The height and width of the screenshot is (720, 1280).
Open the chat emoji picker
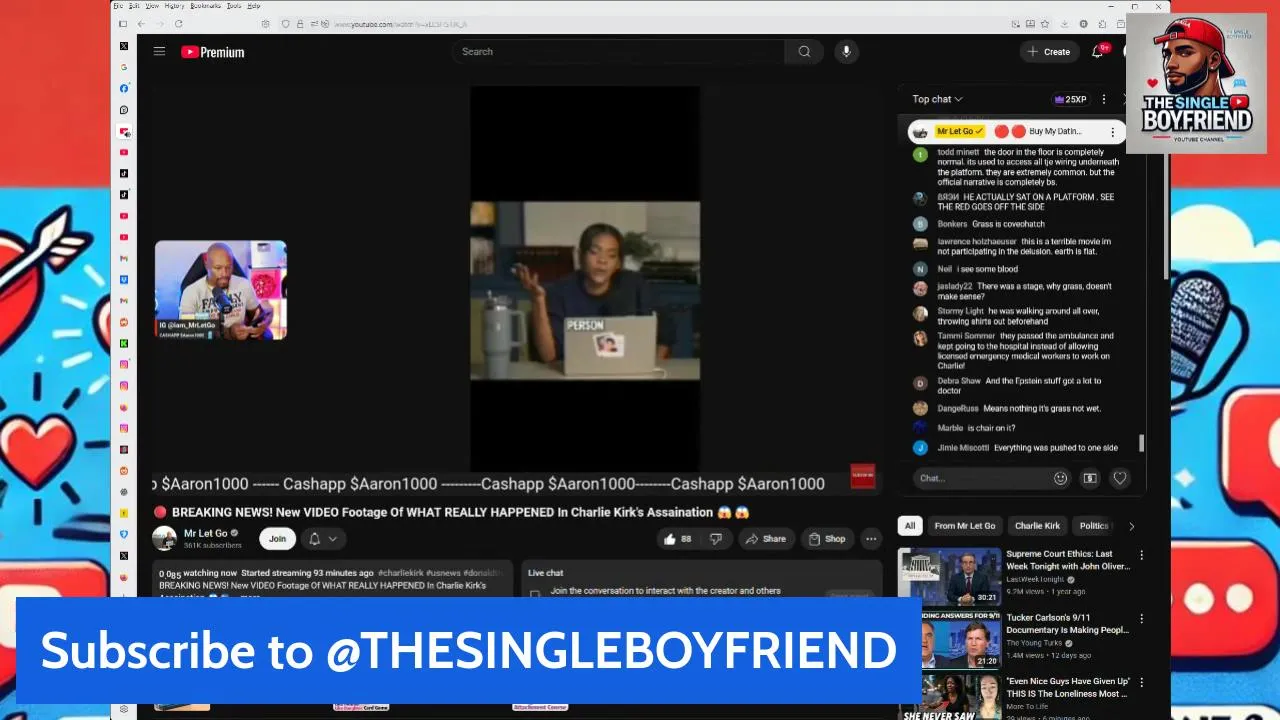click(1060, 478)
